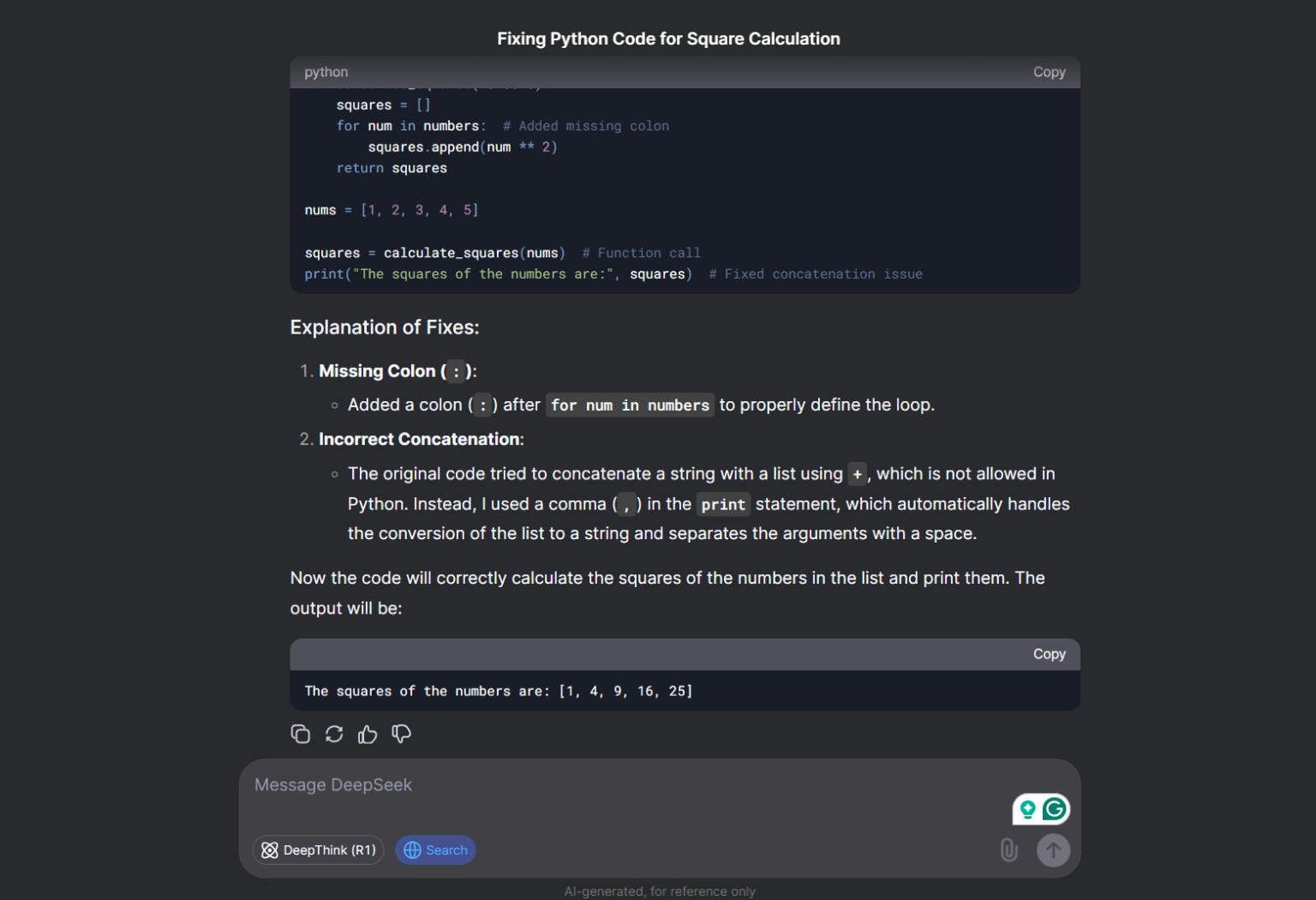1316x900 pixels.
Task: Click the inline code for num in numbers
Action: (x=630, y=405)
